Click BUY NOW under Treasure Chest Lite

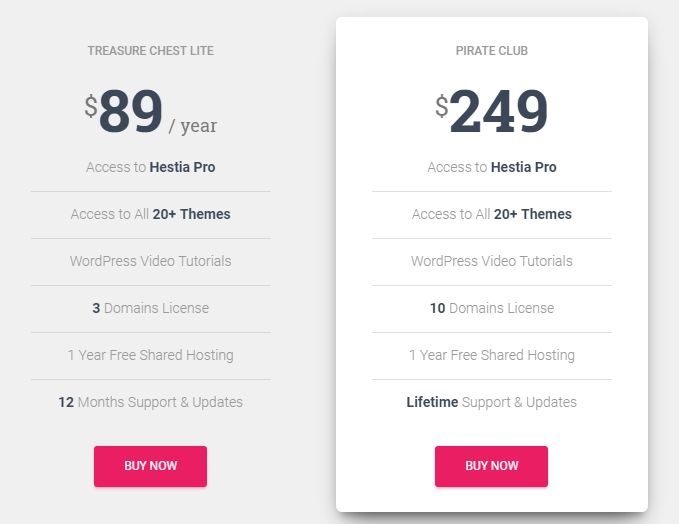(150, 466)
